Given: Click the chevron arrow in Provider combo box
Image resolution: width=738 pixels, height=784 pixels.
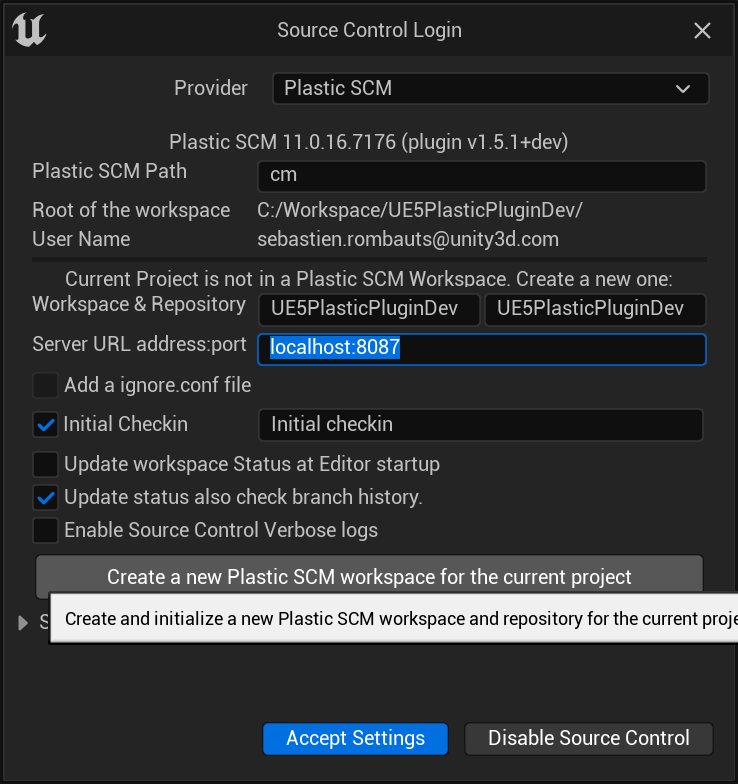Looking at the screenshot, I should pyautogui.click(x=682, y=89).
